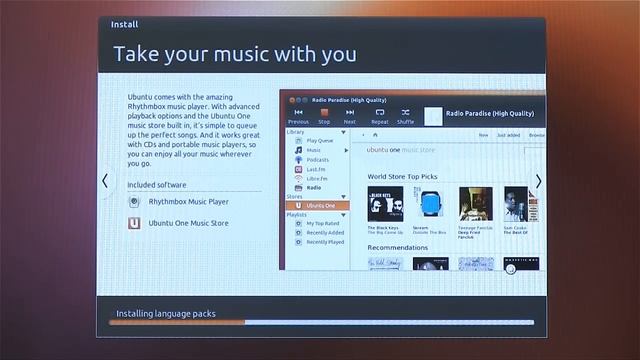Image resolution: width=640 pixels, height=360 pixels.
Task: Click the Recently Added gear icon
Action: tap(298, 233)
